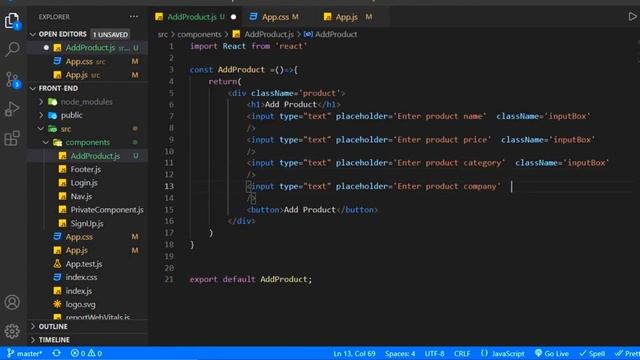640x360 pixels.
Task: Click Spaces: 4 indentation setting
Action: point(400,353)
